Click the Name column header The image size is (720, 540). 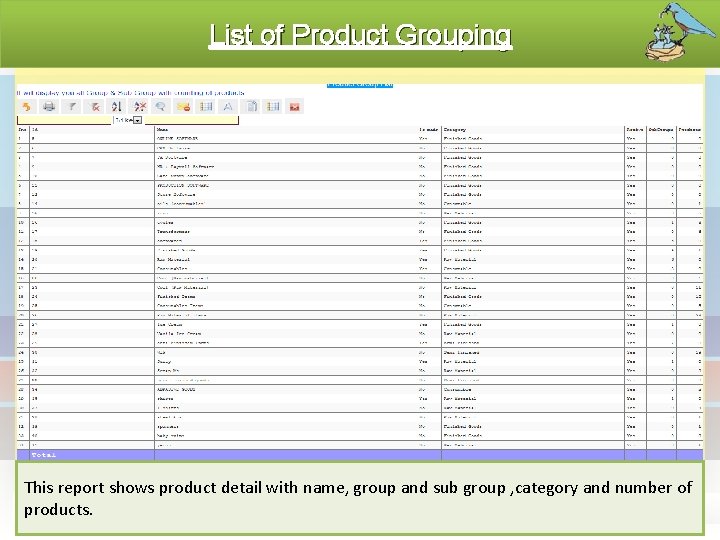(x=162, y=130)
